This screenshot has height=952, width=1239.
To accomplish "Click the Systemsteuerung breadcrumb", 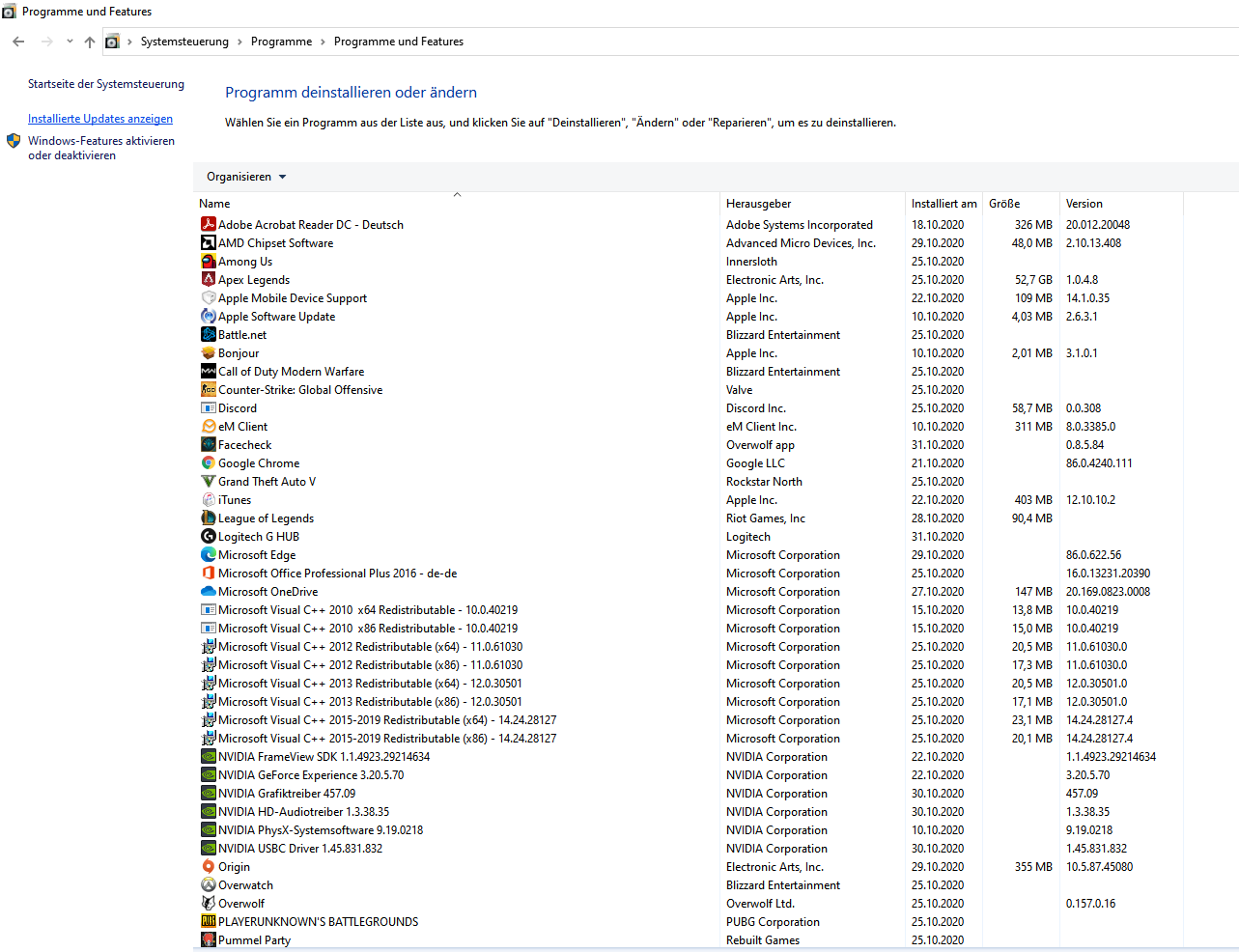I will click(184, 42).
